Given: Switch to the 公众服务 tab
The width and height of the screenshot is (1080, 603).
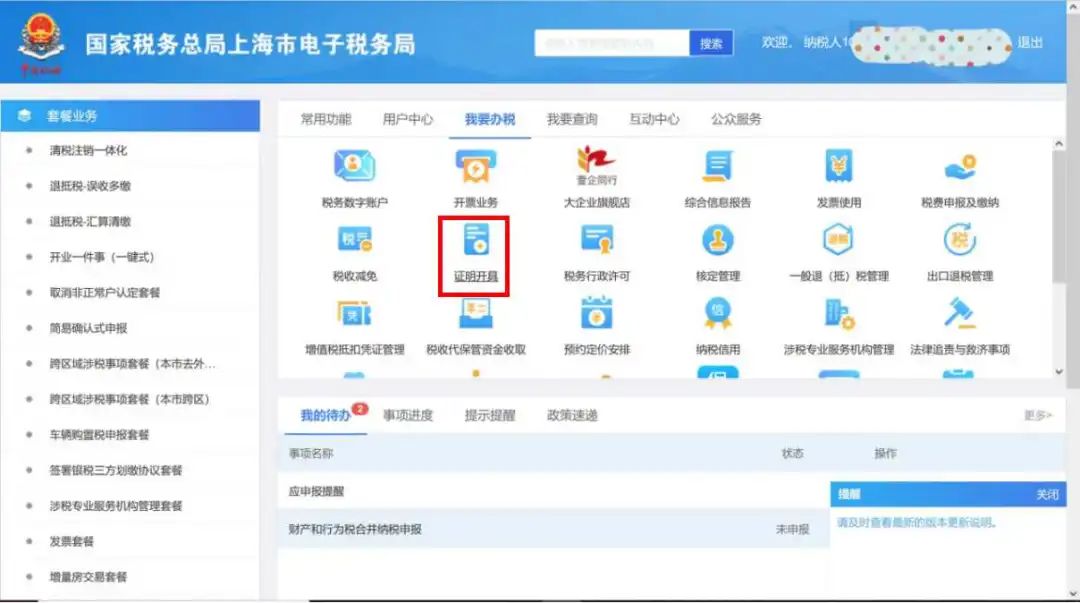Looking at the screenshot, I should (x=736, y=119).
